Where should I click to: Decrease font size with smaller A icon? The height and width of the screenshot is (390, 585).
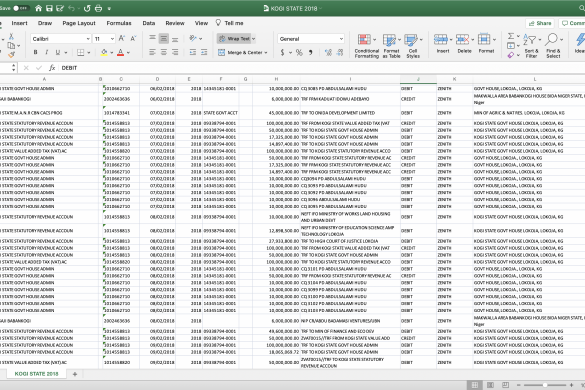133,38
